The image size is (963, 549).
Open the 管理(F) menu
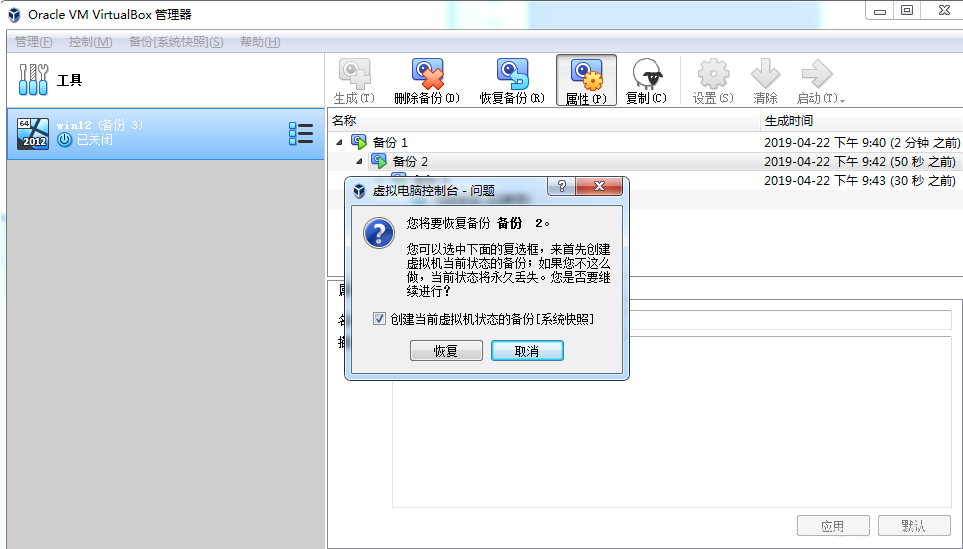pos(33,42)
